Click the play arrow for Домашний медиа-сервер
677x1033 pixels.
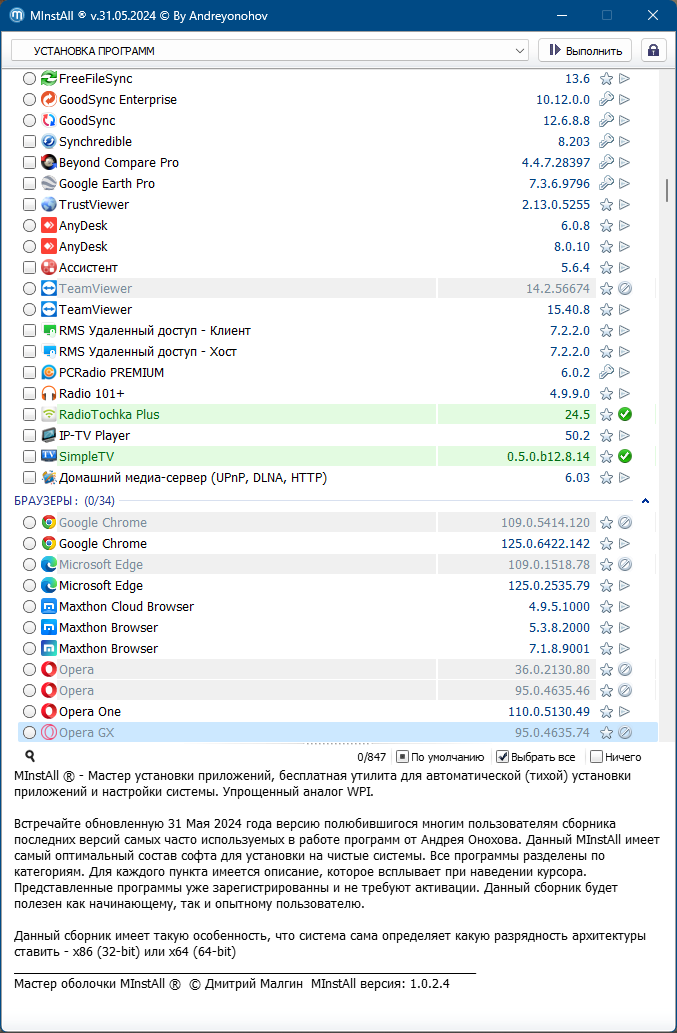tap(625, 478)
